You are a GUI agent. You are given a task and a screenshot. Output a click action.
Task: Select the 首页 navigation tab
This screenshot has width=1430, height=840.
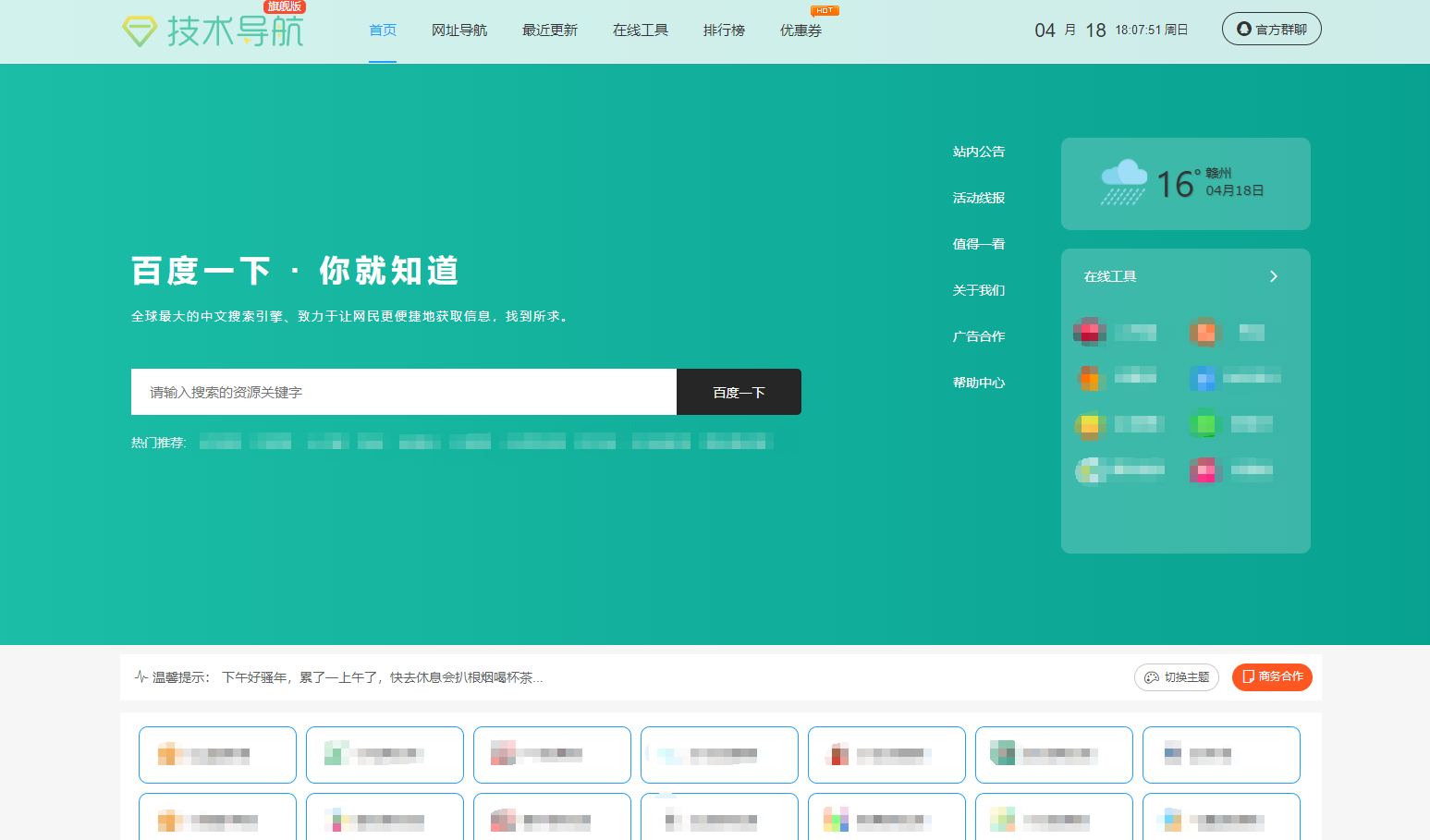[x=383, y=30]
